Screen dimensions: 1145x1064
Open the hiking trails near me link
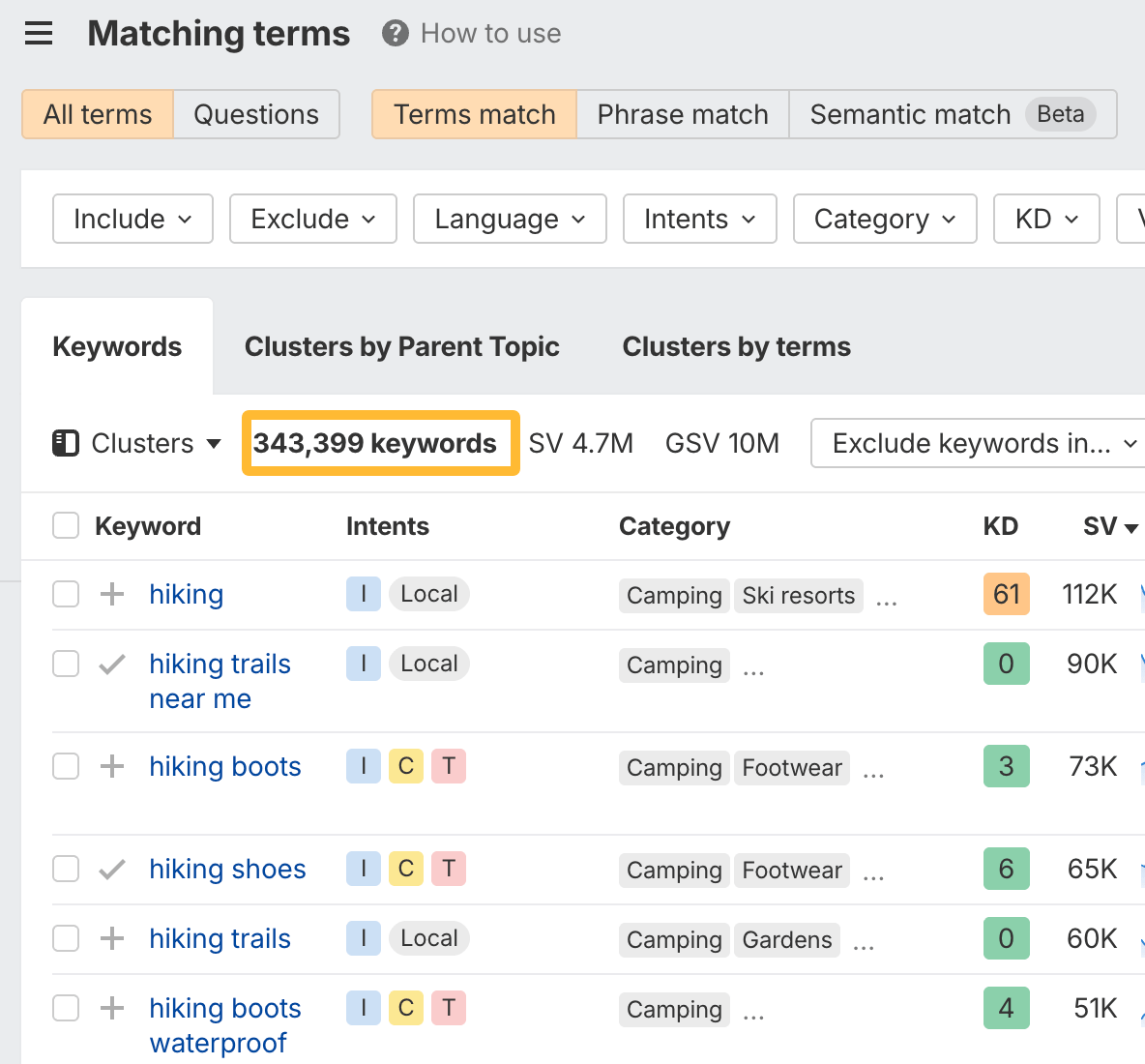[220, 681]
